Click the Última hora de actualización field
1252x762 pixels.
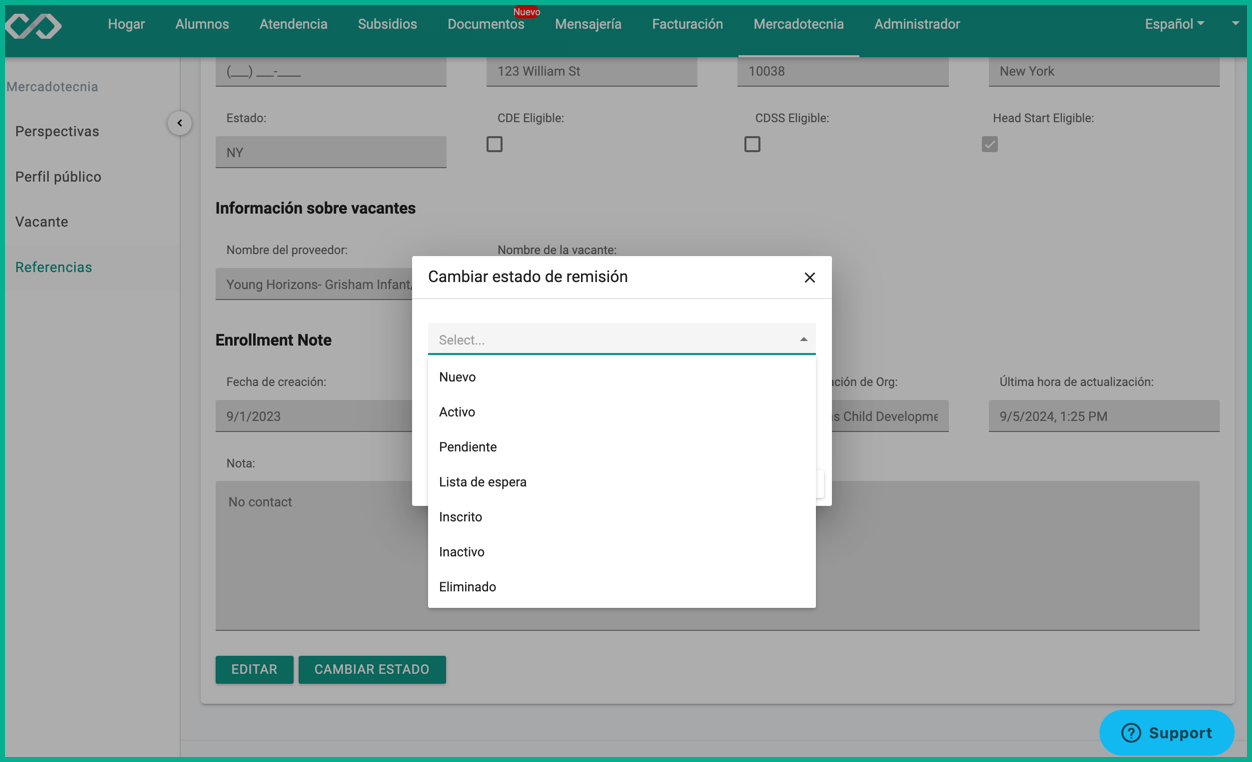click(1104, 416)
